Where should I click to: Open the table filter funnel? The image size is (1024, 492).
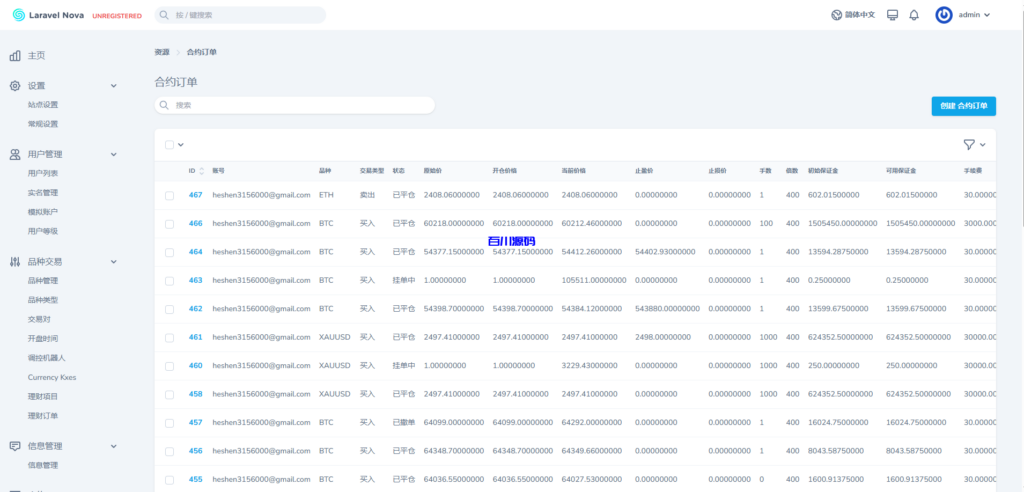(969, 144)
